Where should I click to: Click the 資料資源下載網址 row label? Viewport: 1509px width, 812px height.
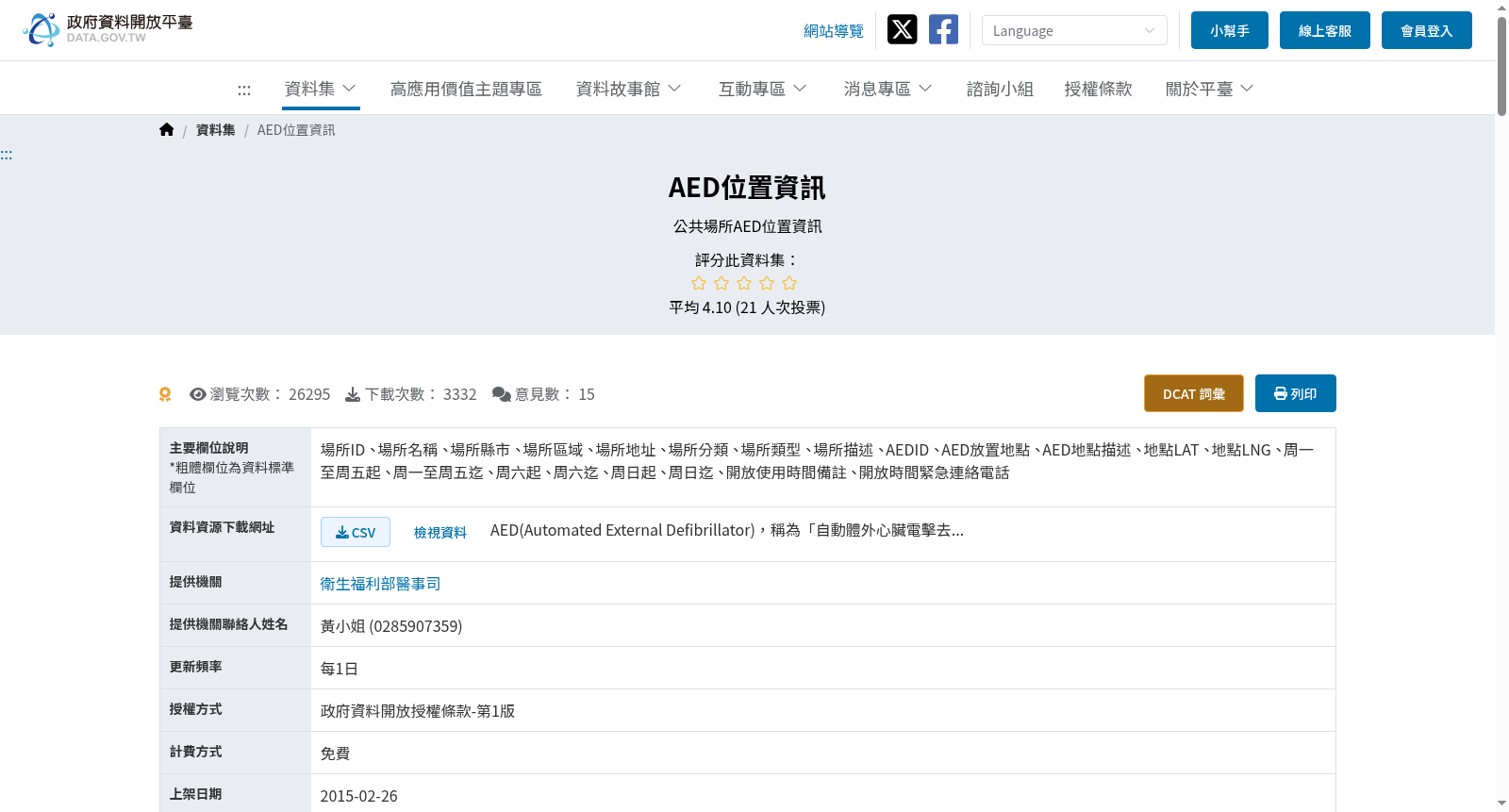223,527
